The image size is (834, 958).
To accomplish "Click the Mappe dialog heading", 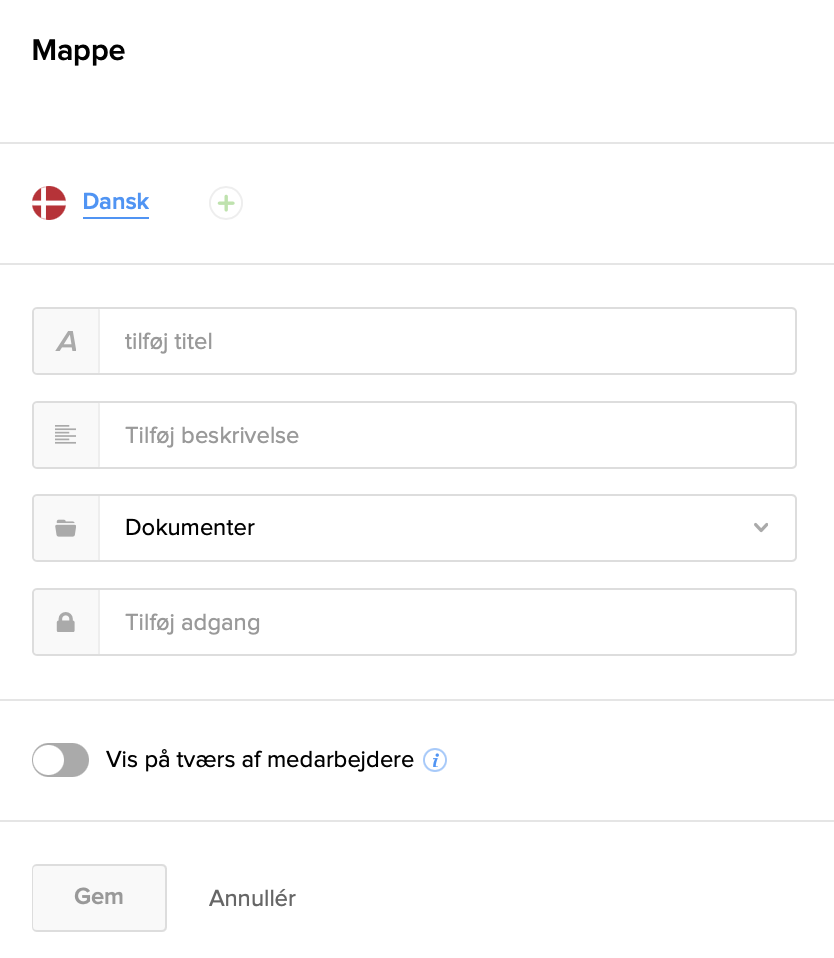I will tap(79, 51).
